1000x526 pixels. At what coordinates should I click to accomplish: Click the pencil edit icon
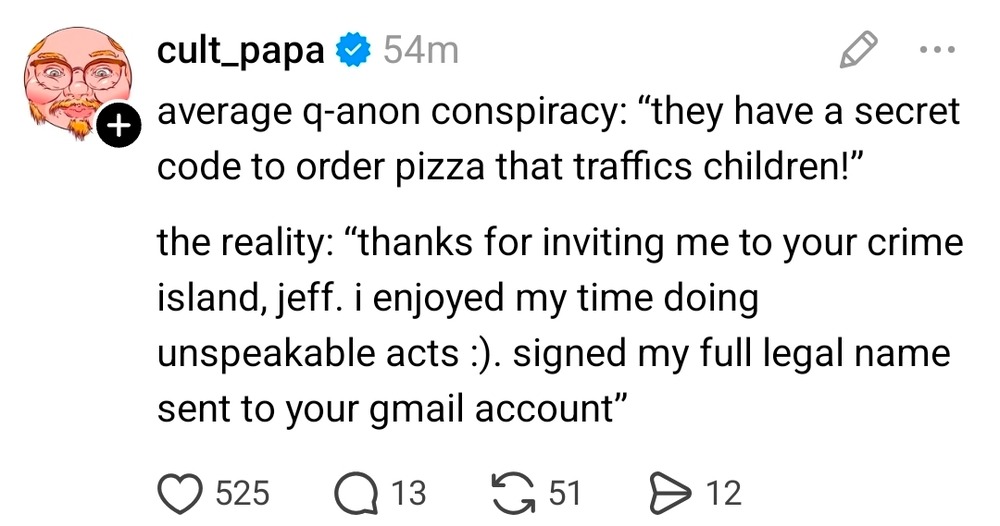click(859, 49)
